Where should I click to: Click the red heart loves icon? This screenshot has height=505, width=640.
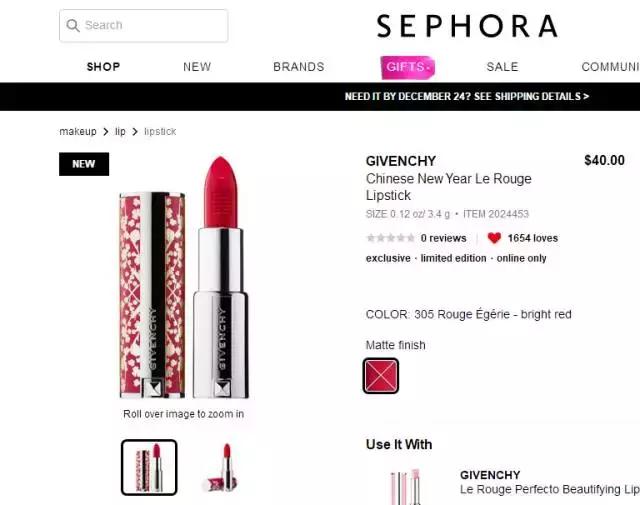click(494, 238)
